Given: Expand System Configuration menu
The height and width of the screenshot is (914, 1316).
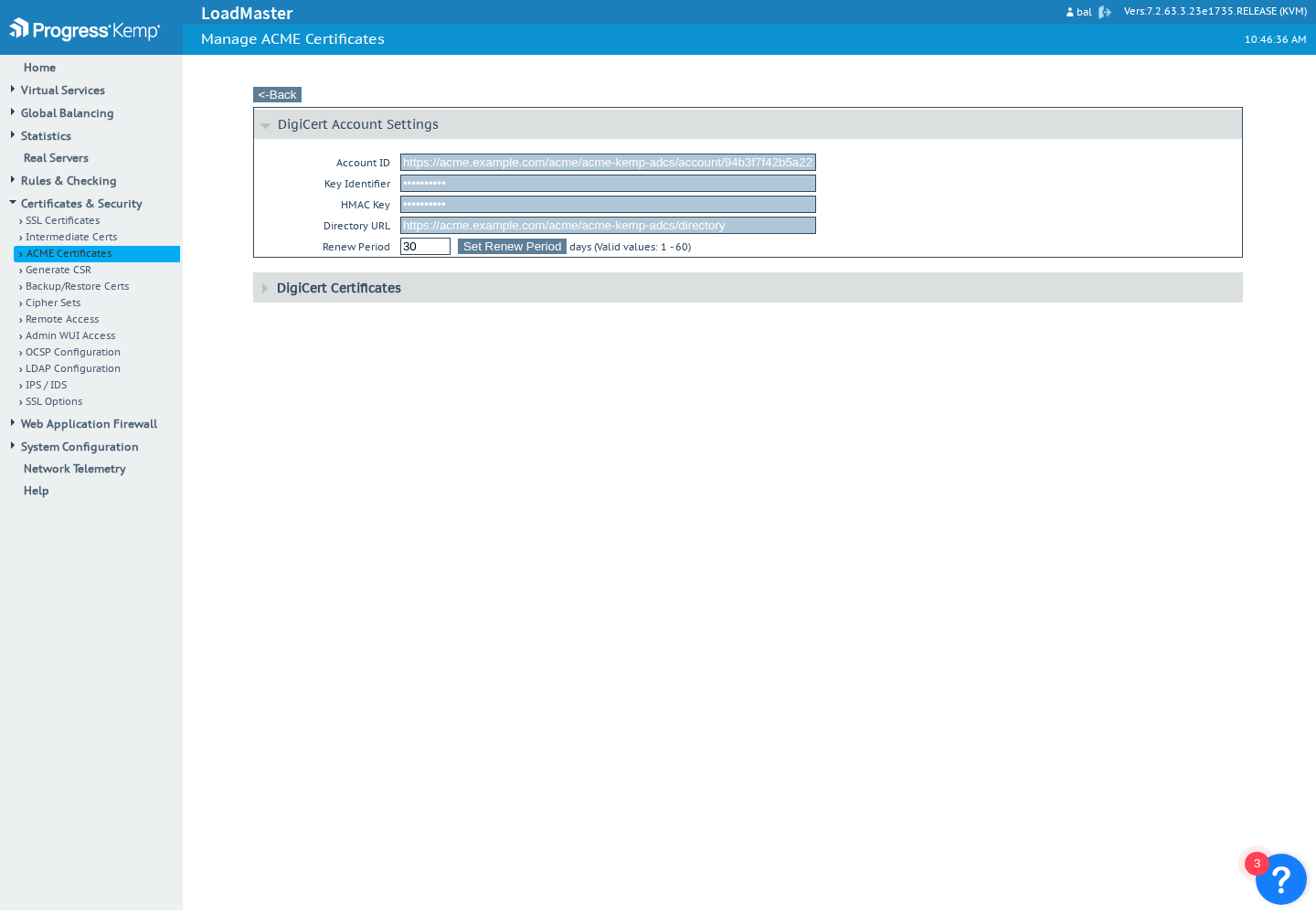Looking at the screenshot, I should (80, 447).
